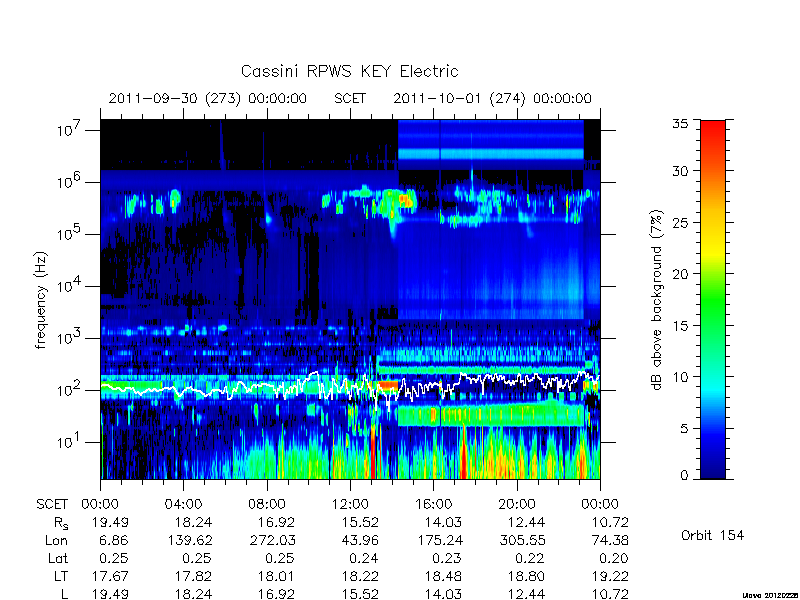Click the dark blue bottom of the colorbar

pyautogui.click(x=713, y=467)
